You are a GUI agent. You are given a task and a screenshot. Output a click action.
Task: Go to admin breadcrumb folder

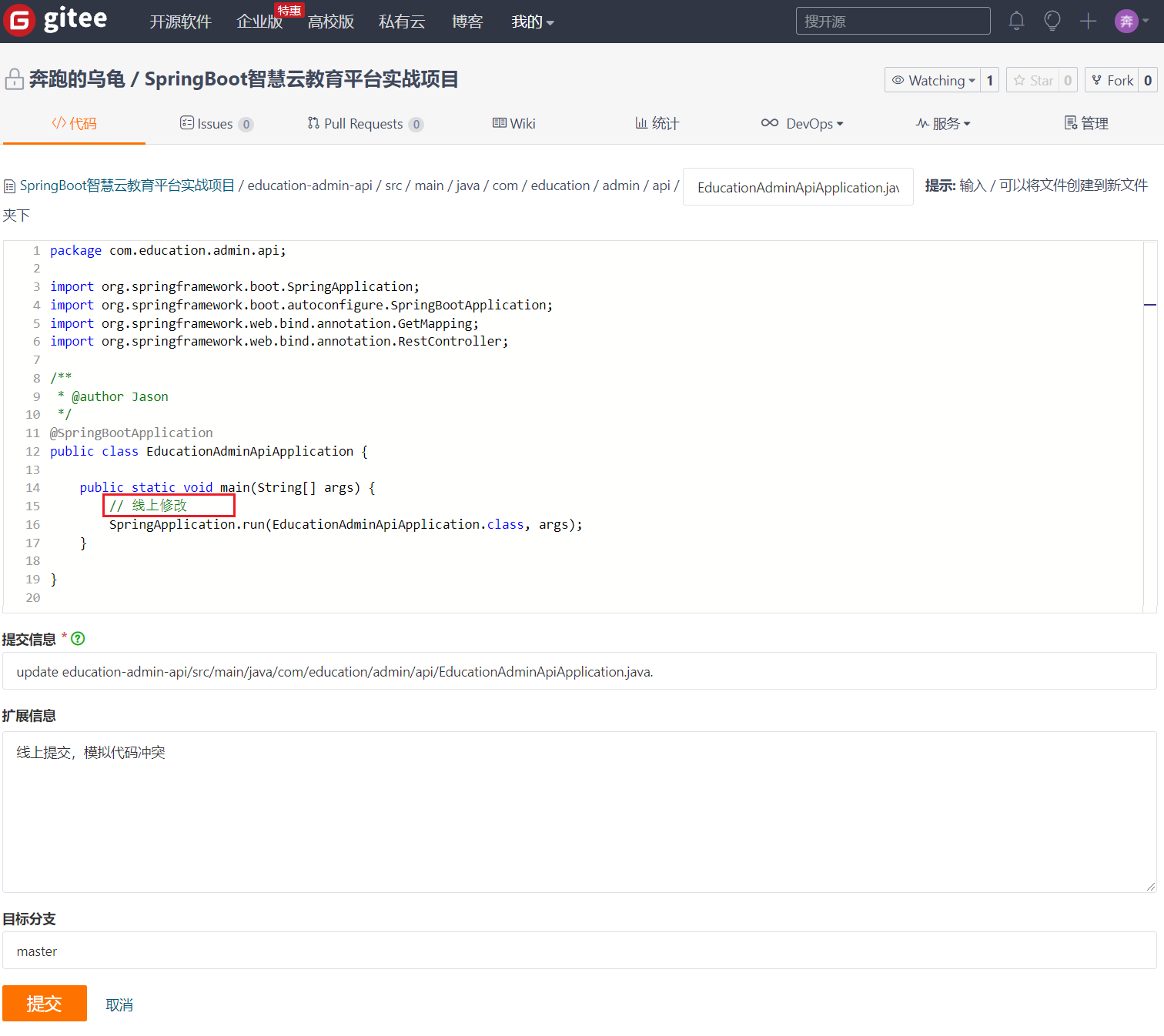(621, 185)
